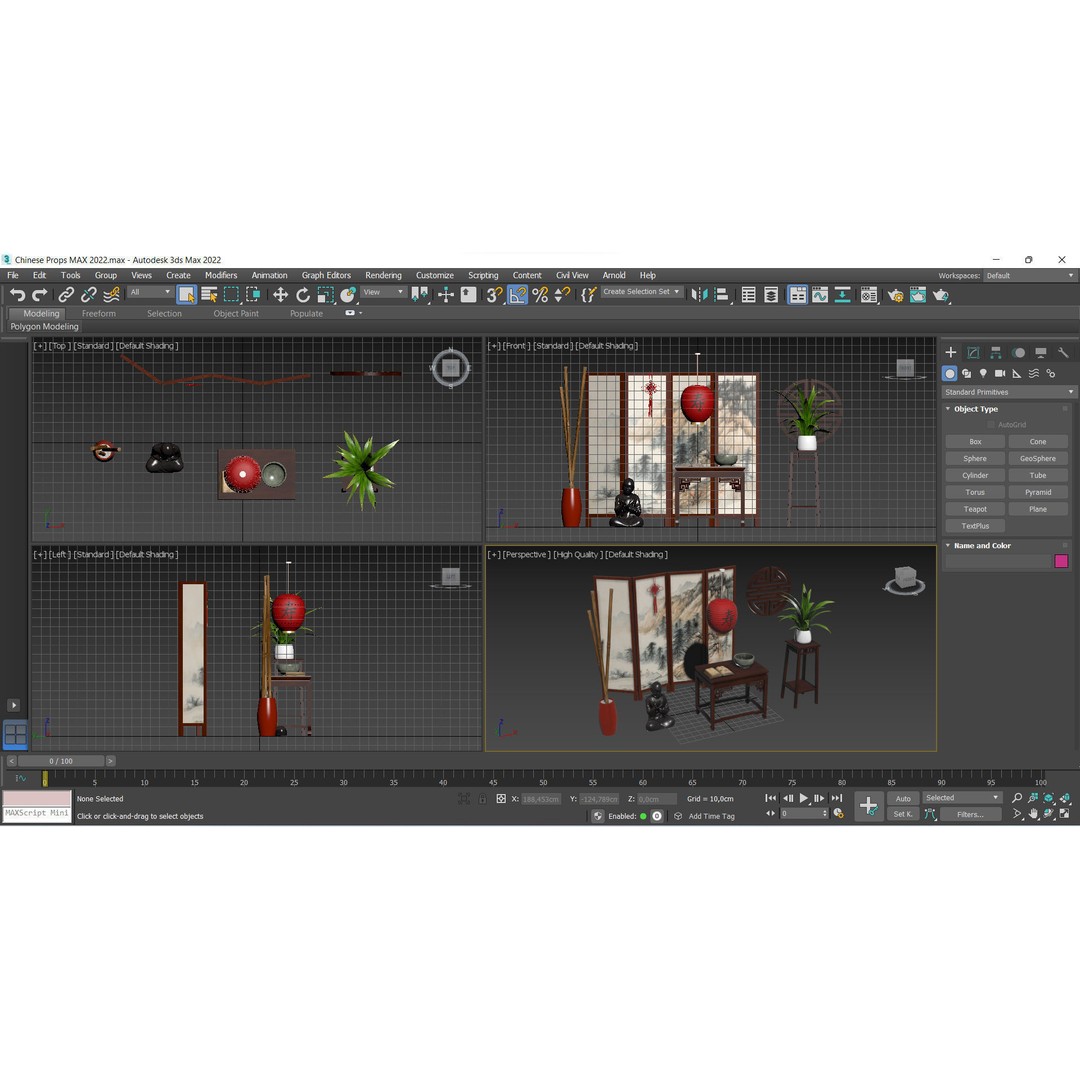The height and width of the screenshot is (1080, 1080).
Task: Toggle the Scene Explorer
Action: [748, 295]
